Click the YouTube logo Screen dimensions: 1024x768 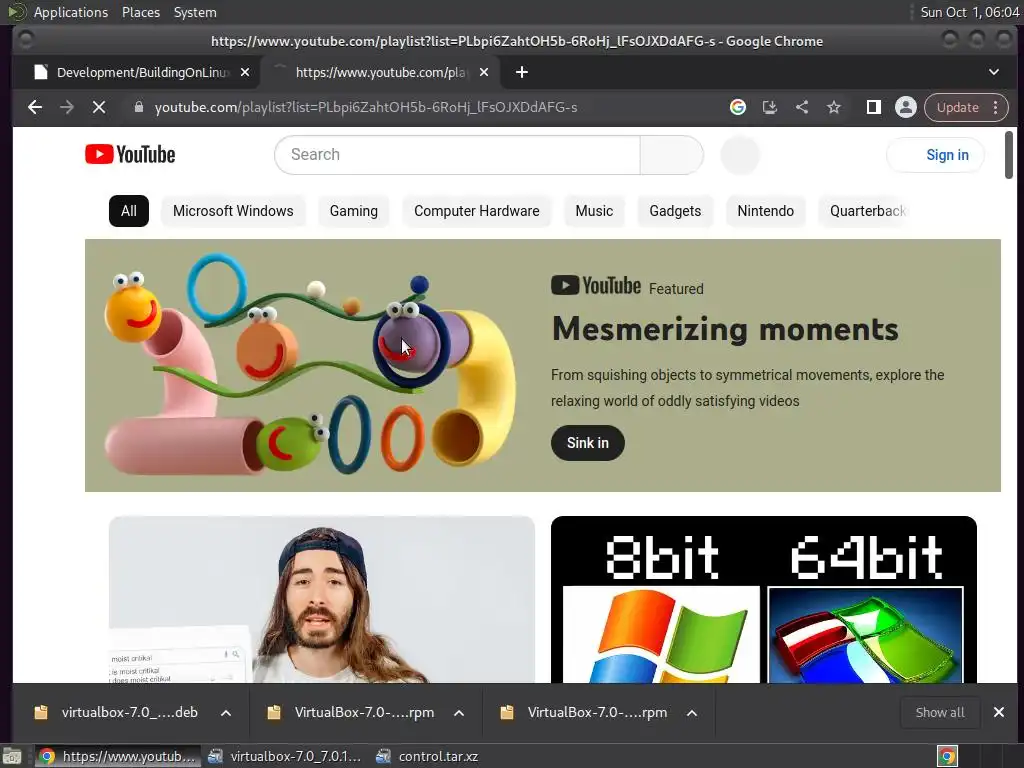point(130,155)
